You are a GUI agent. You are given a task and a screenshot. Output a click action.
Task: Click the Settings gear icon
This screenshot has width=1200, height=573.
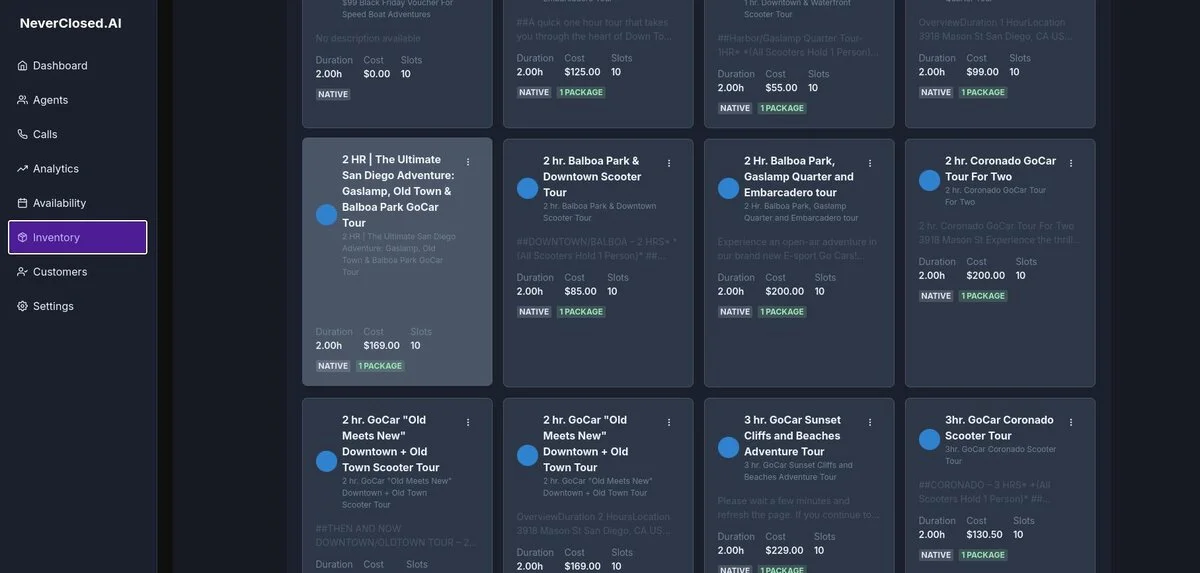[x=22, y=306]
